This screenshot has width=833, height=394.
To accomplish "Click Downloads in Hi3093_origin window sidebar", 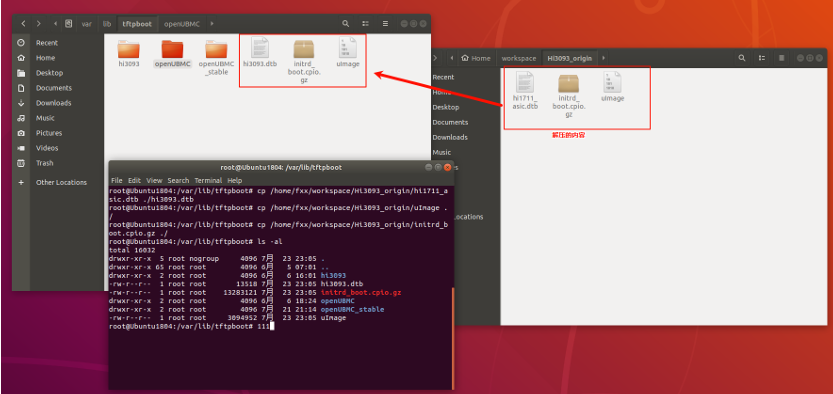I will click(x=450, y=138).
